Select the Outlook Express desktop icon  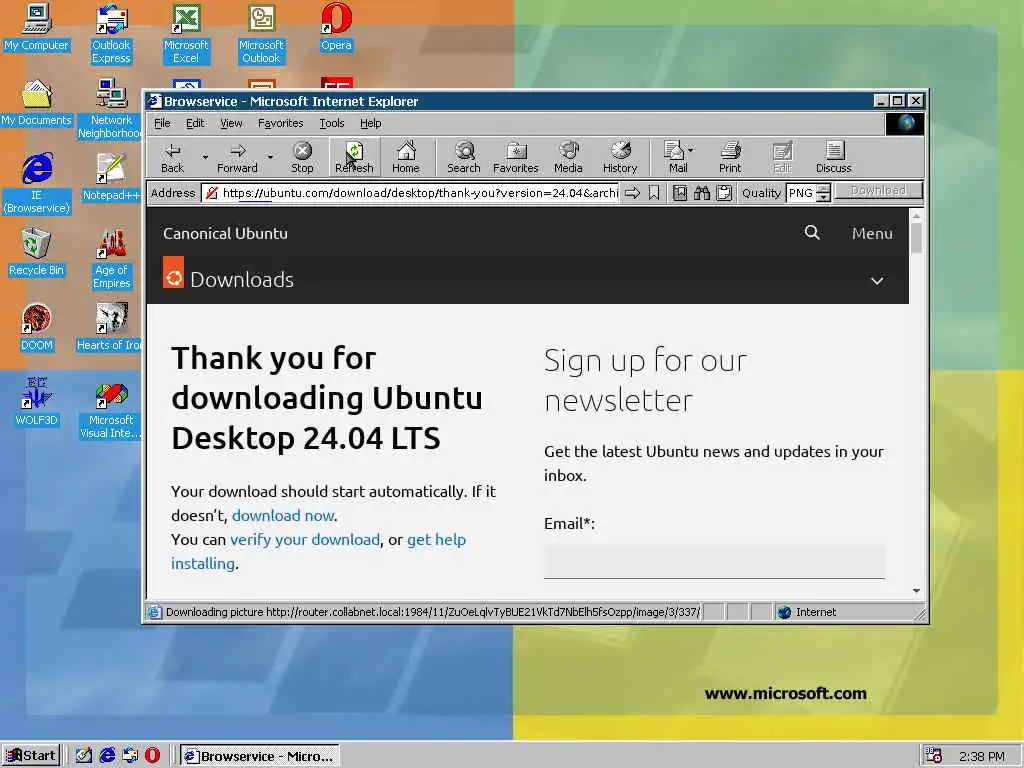point(111,34)
